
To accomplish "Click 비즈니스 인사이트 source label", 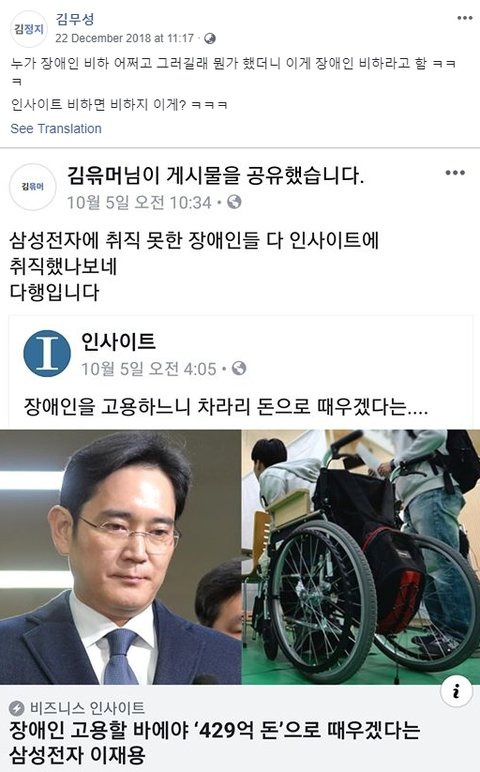I will coord(87,708).
